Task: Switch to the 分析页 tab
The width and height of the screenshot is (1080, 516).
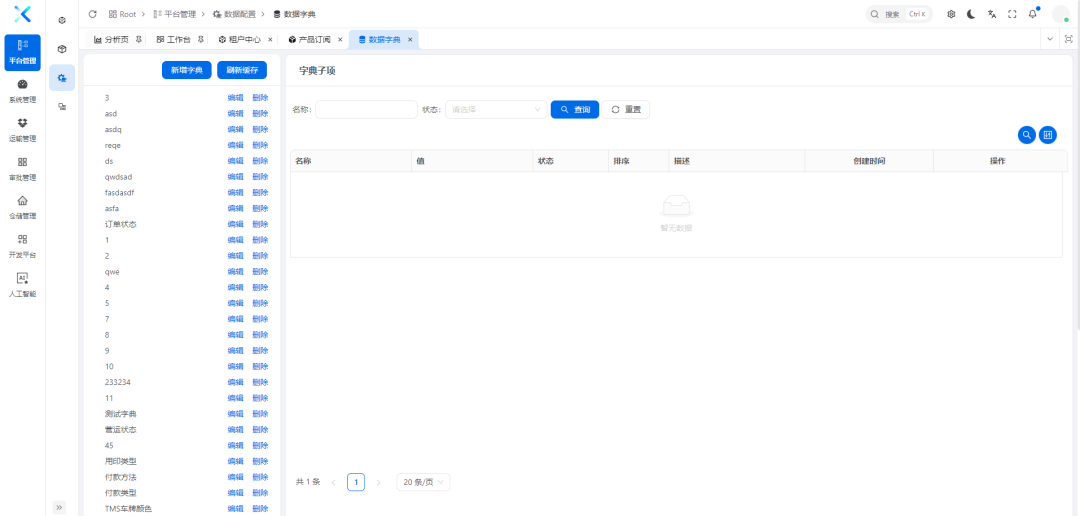Action: click(111, 39)
